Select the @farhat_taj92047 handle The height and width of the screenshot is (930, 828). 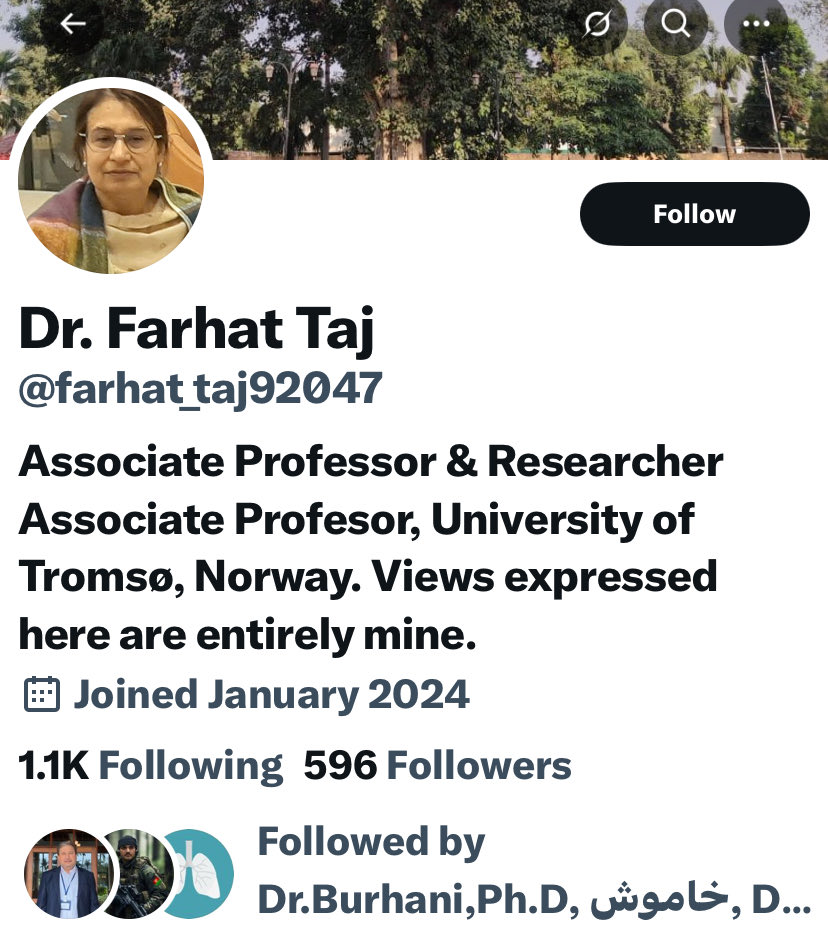[200, 389]
